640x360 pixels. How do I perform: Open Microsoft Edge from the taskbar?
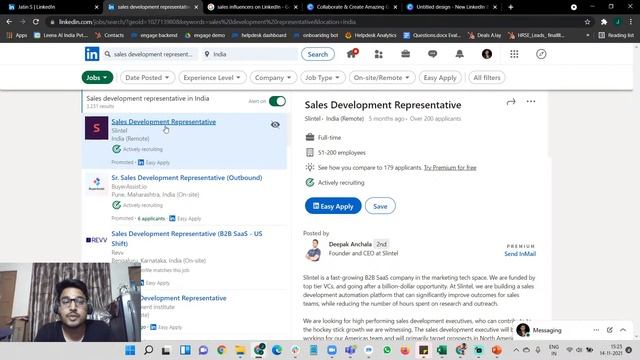[x=277, y=350]
